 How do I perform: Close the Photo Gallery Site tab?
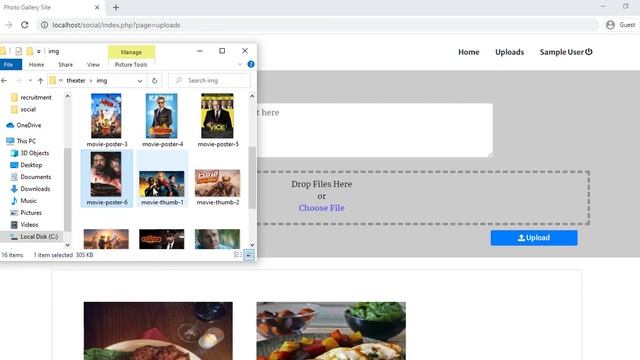(x=97, y=7)
